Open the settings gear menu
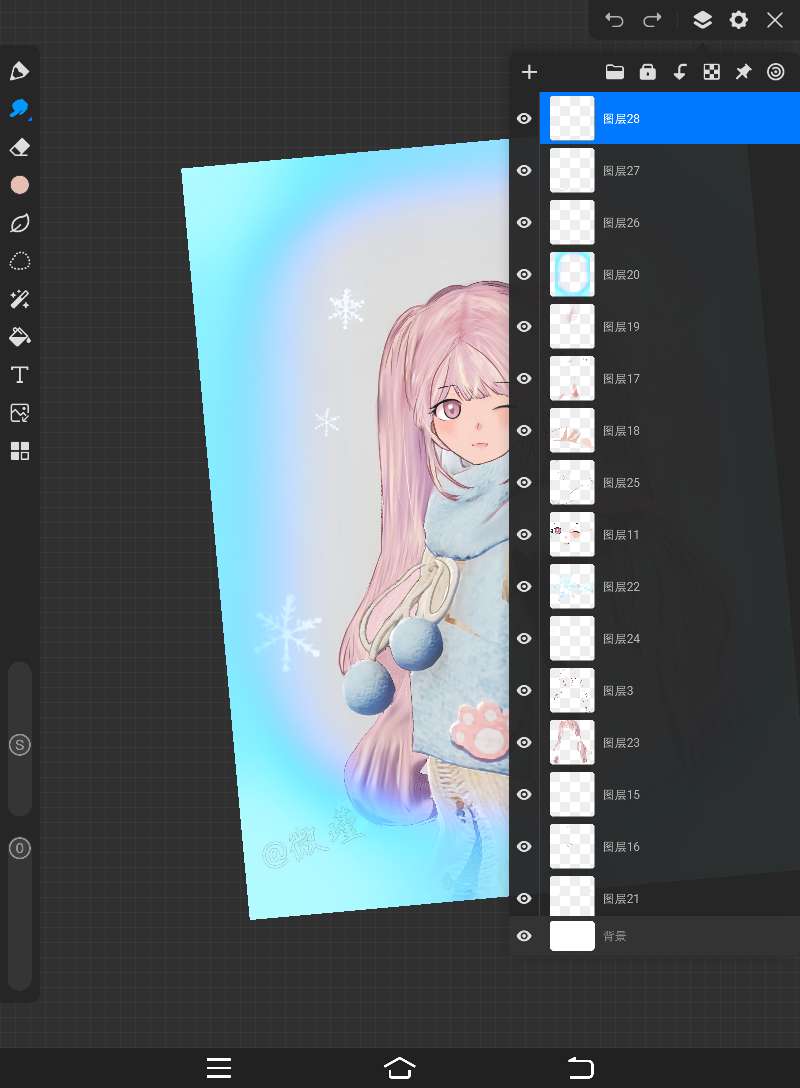The height and width of the screenshot is (1088, 800). click(739, 20)
